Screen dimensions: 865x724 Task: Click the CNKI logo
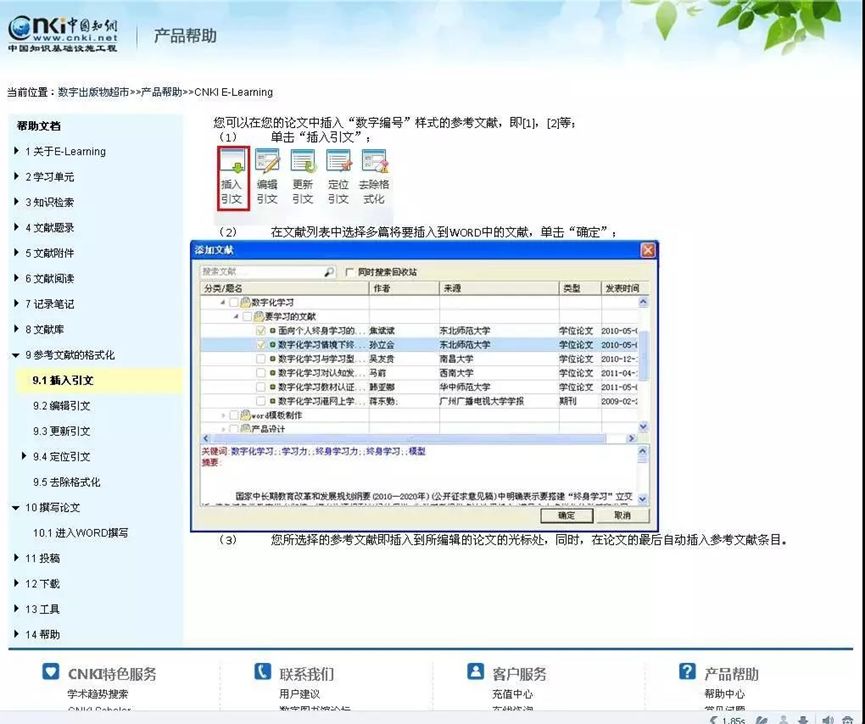click(x=62, y=33)
